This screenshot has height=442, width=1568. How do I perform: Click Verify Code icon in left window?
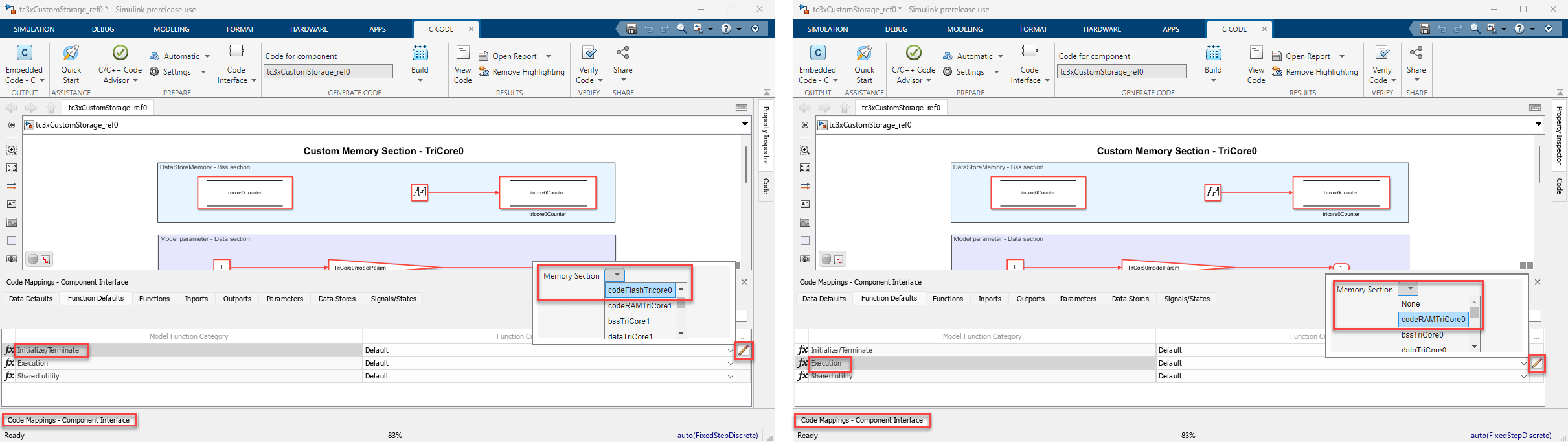pos(589,54)
